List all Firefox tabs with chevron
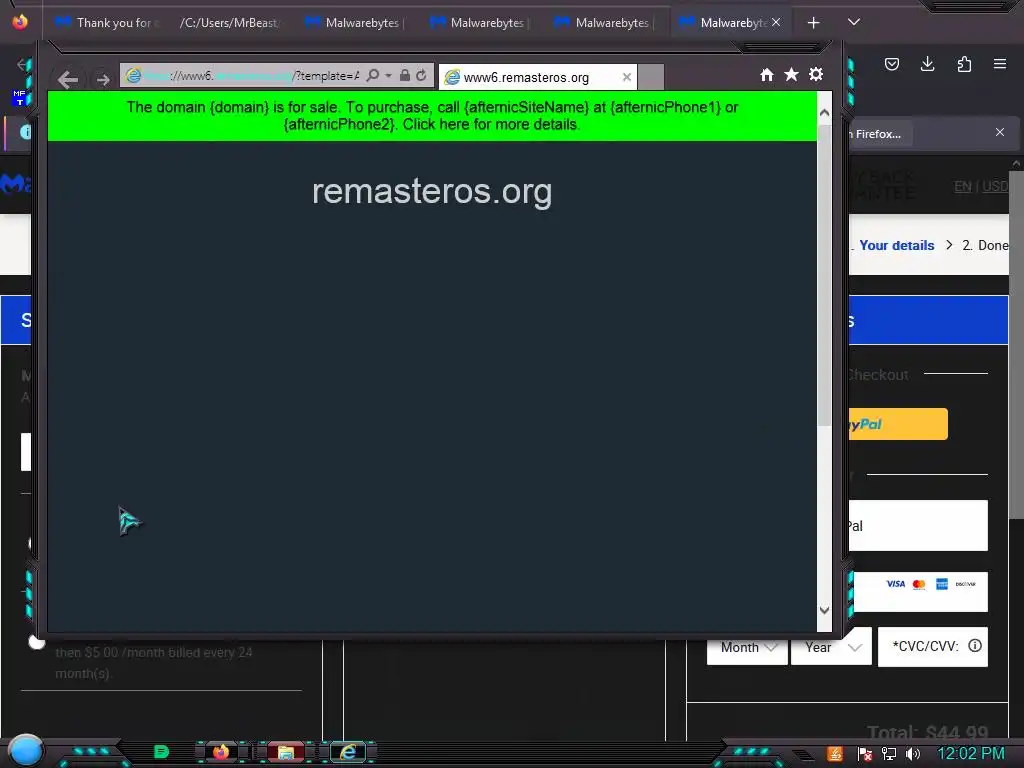This screenshot has height=768, width=1024. [x=854, y=22]
